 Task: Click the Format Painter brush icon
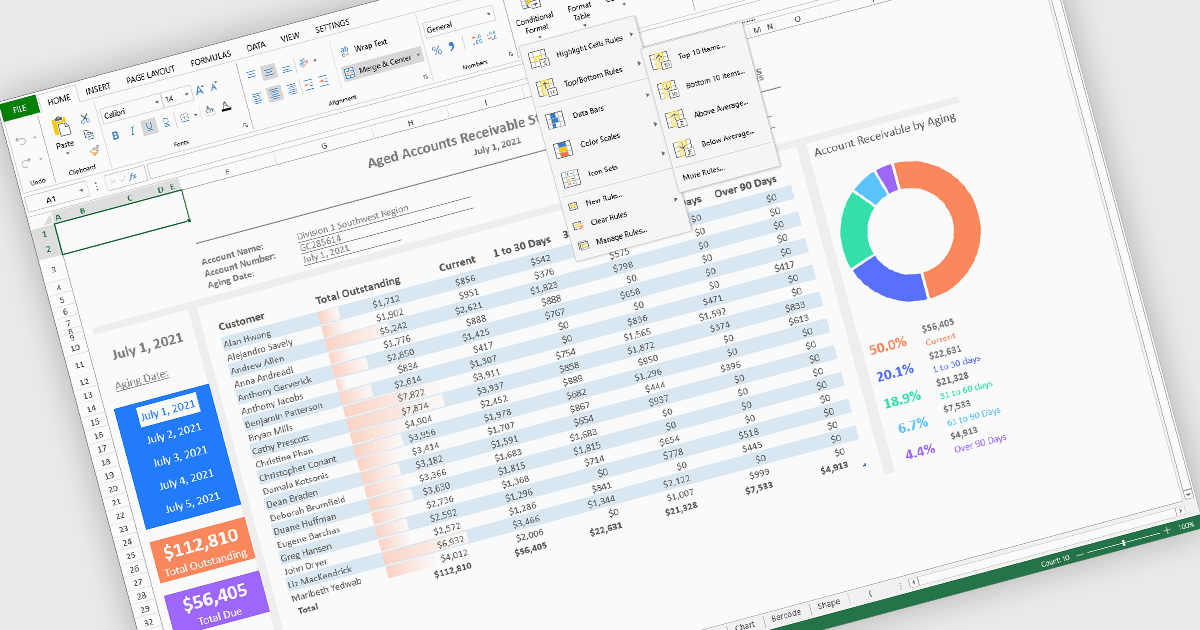[x=94, y=149]
